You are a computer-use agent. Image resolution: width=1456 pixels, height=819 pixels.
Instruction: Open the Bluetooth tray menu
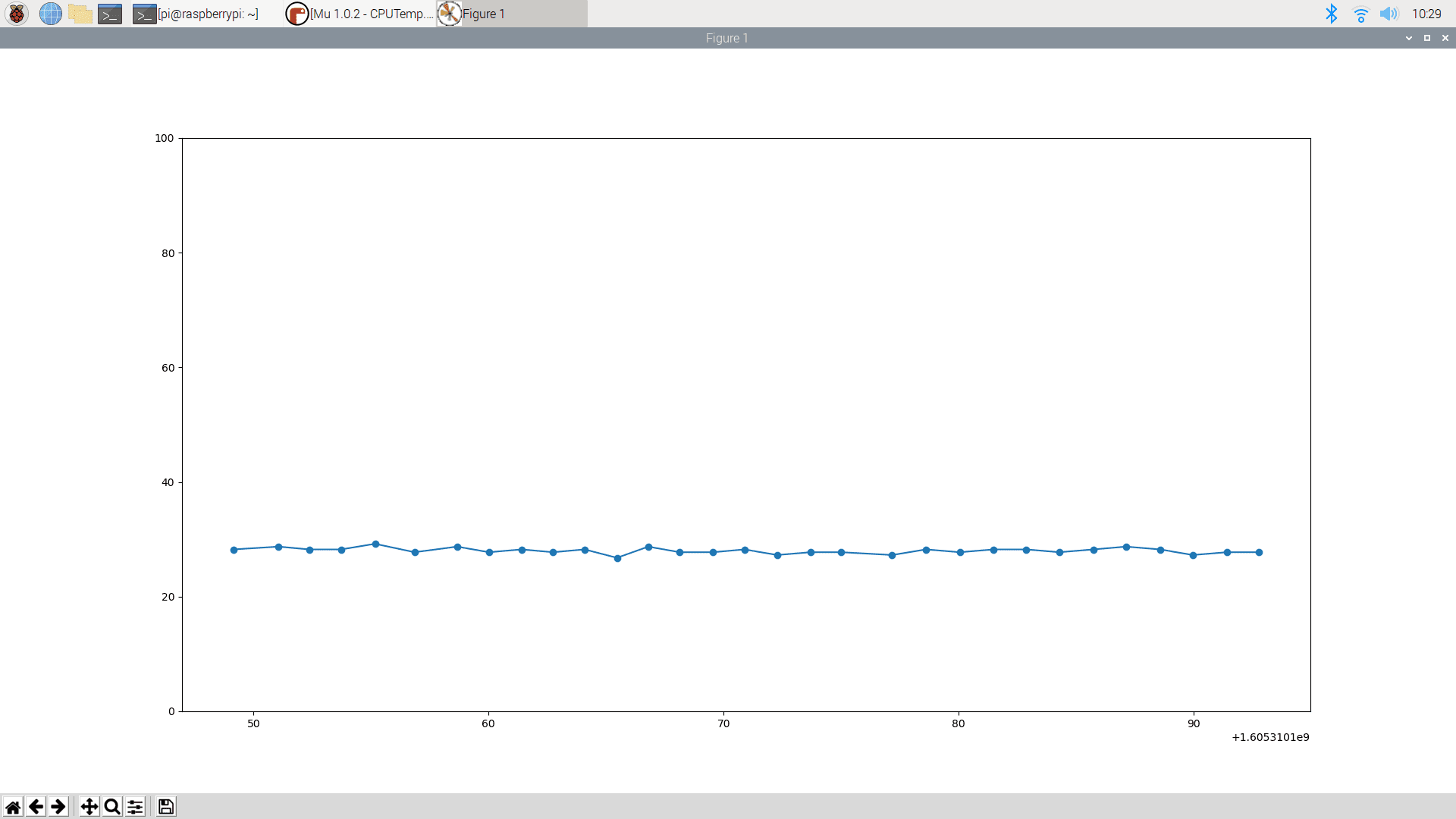coord(1331,14)
